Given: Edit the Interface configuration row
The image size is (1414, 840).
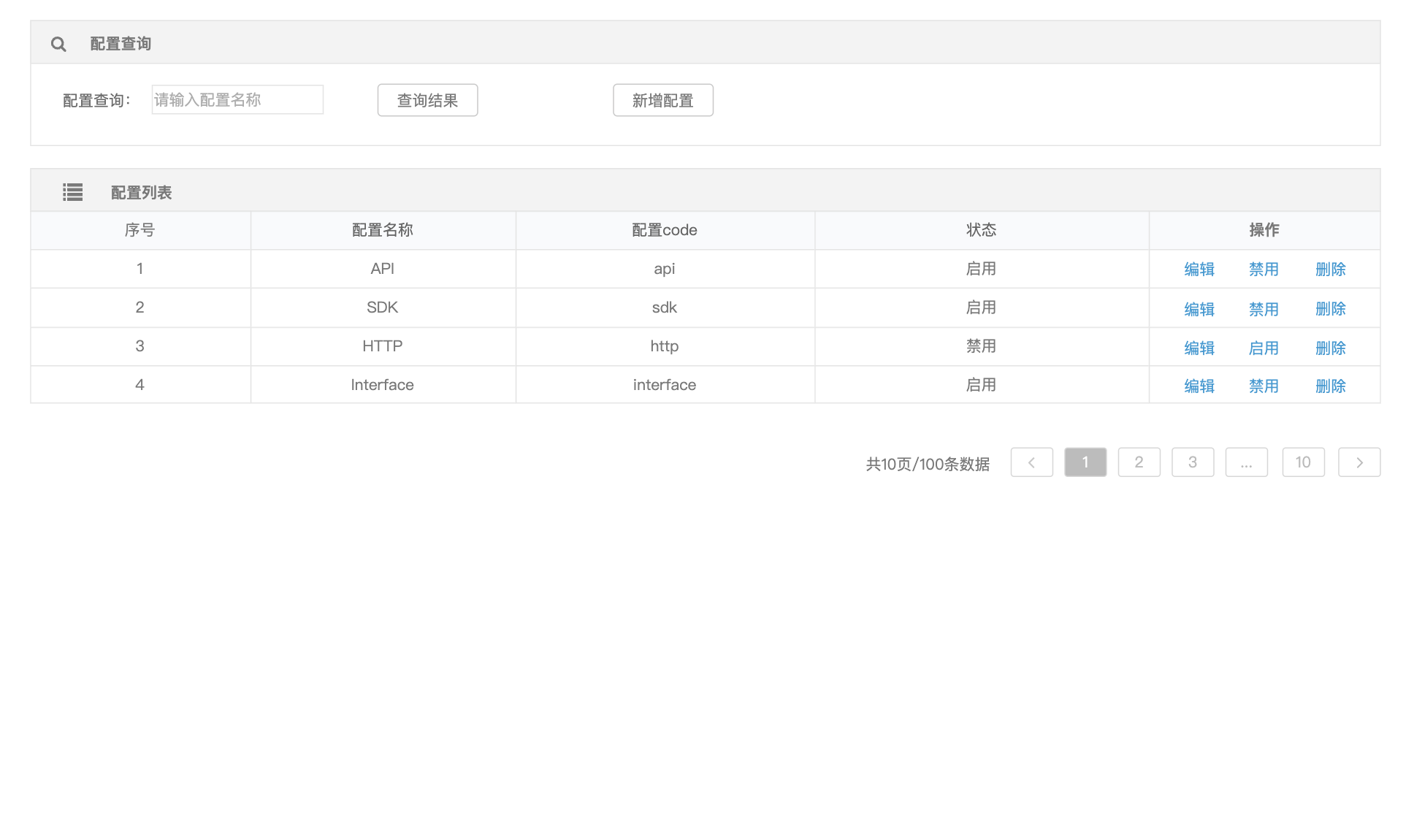Looking at the screenshot, I should [x=1199, y=386].
